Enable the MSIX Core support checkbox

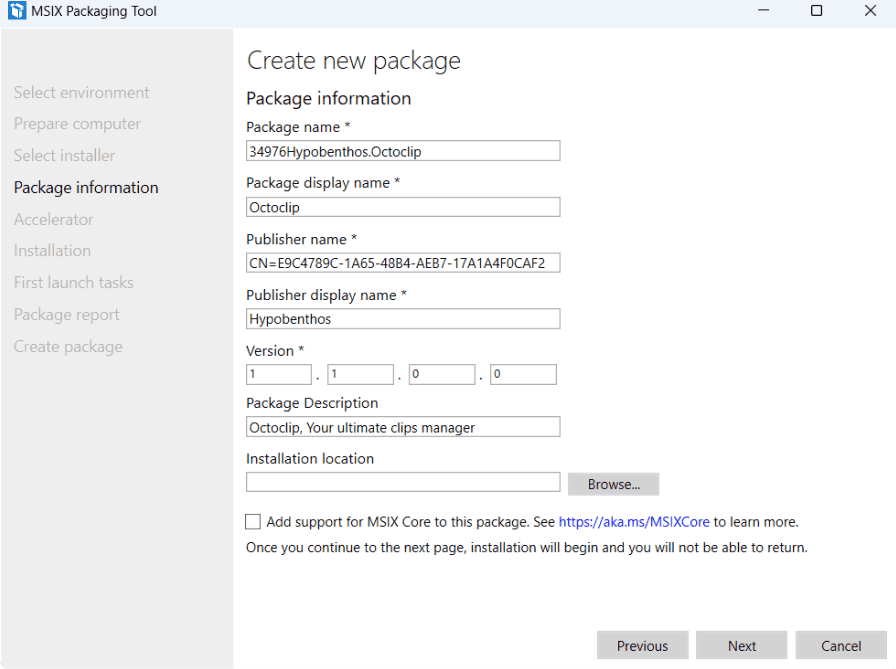click(253, 522)
